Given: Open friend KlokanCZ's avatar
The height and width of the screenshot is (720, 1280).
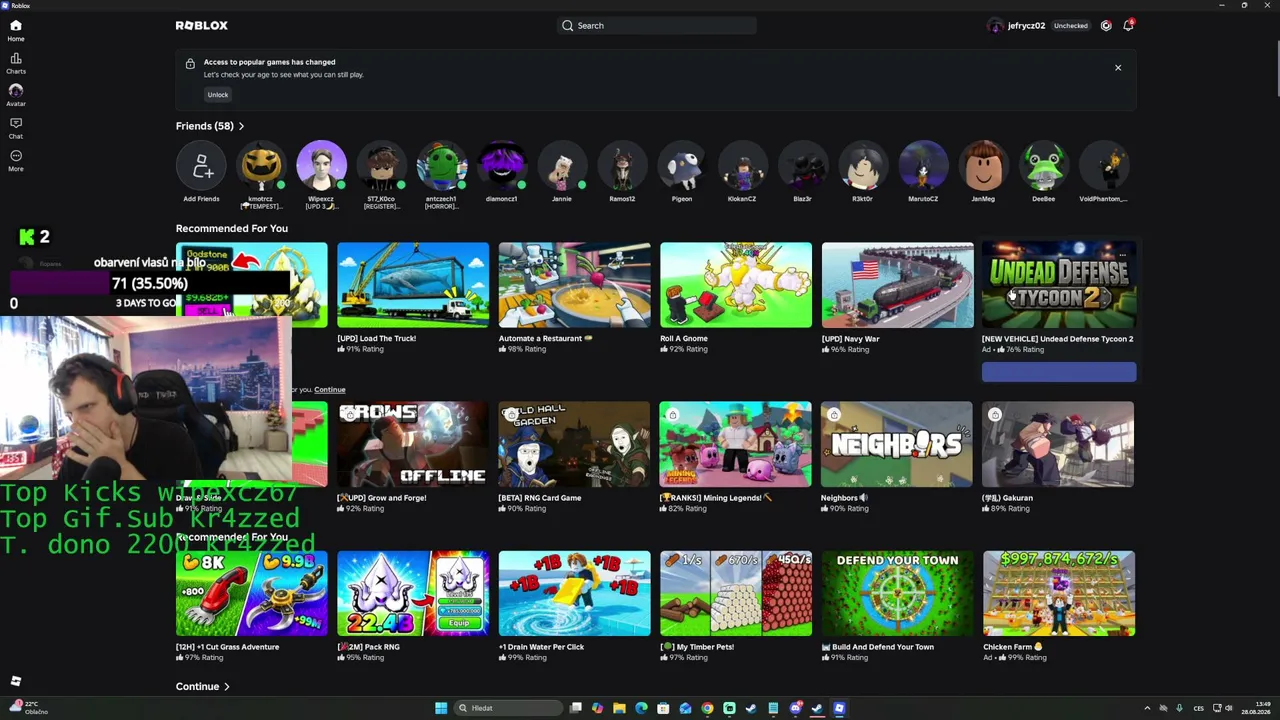Looking at the screenshot, I should tap(742, 167).
